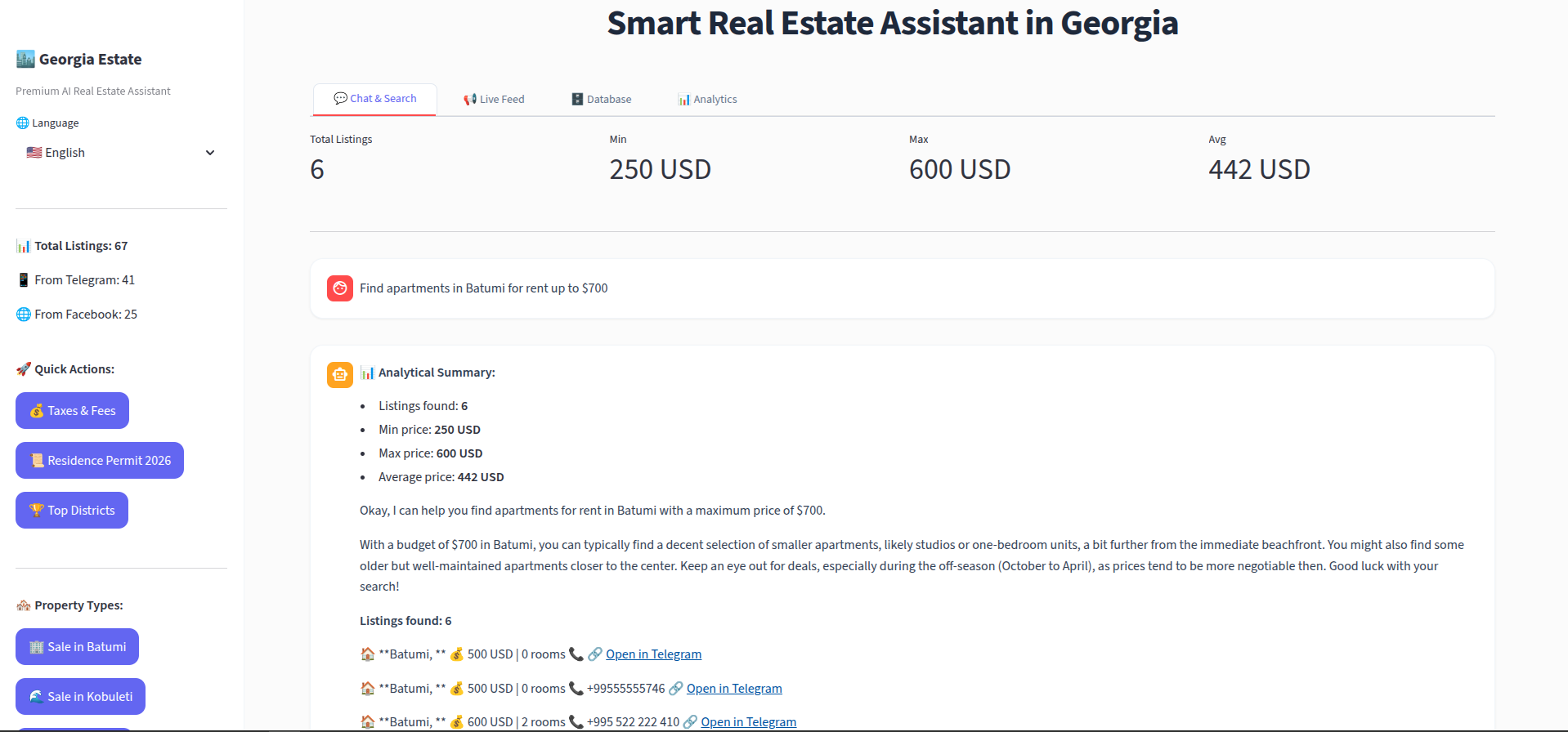The image size is (1568, 732).
Task: Click the Max metric value 600 USD
Action: pos(960,170)
